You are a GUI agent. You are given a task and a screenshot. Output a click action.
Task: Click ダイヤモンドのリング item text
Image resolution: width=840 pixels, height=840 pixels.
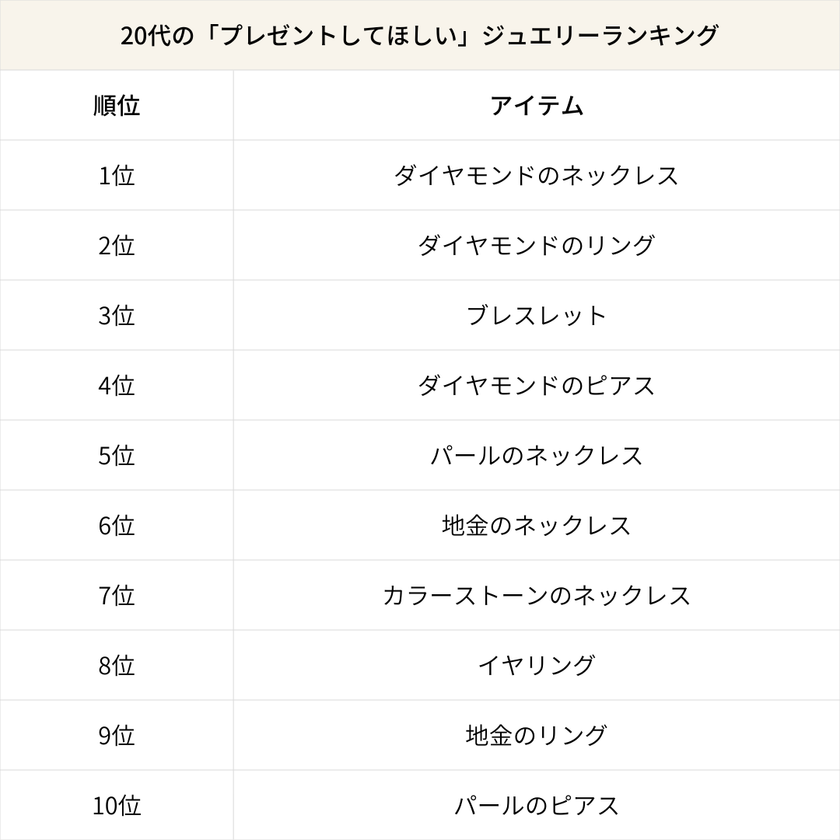point(536,246)
